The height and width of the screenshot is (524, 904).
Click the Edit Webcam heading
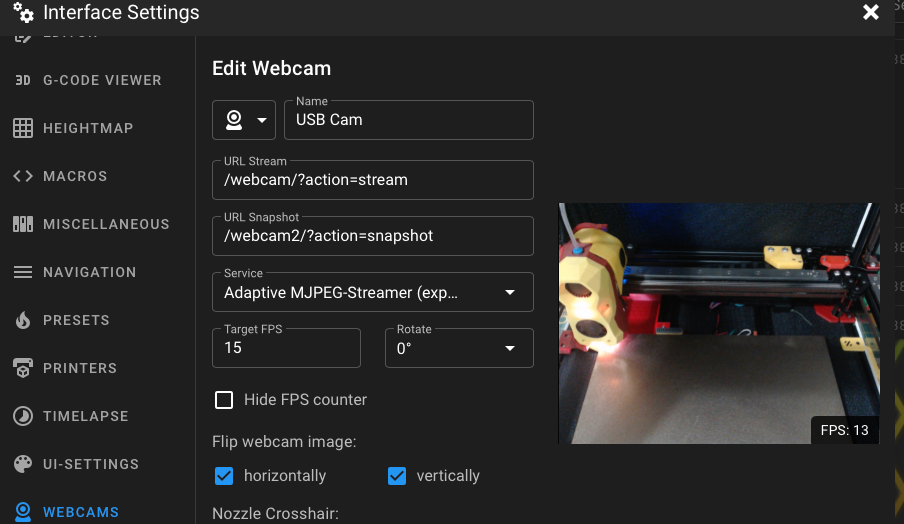point(272,68)
